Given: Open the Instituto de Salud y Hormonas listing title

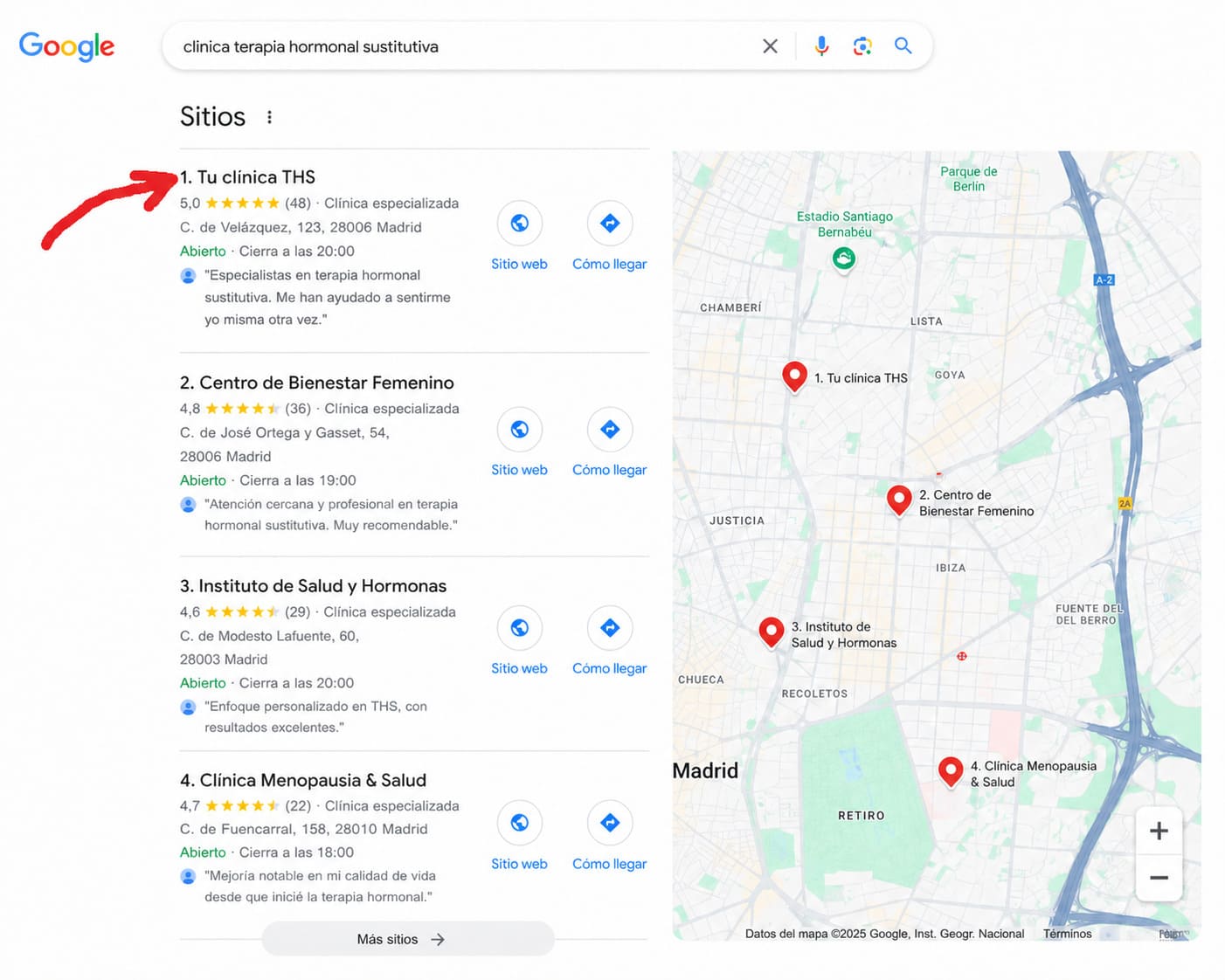Looking at the screenshot, I should click(313, 586).
